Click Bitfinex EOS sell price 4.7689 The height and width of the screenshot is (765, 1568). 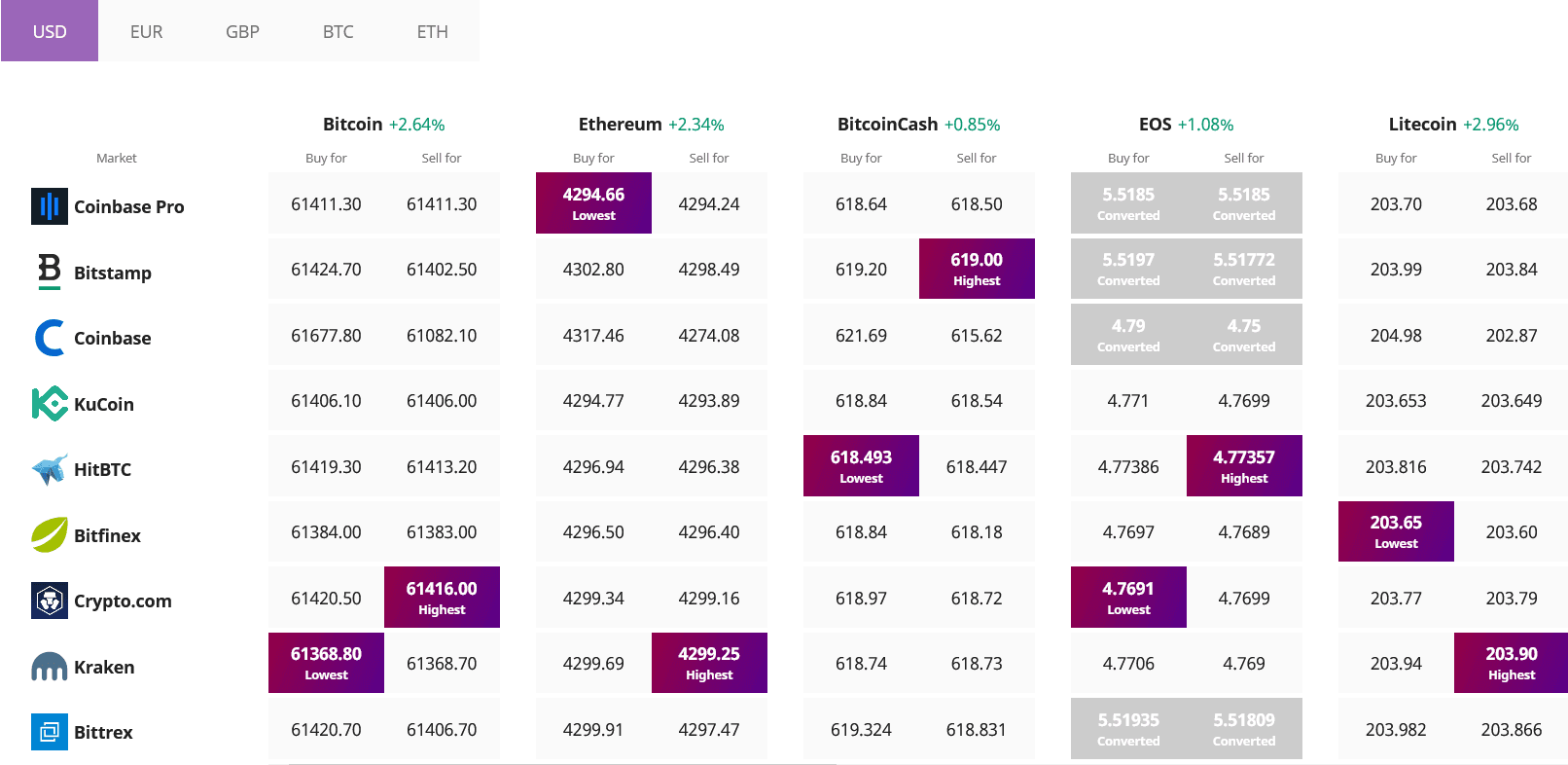tap(1244, 531)
